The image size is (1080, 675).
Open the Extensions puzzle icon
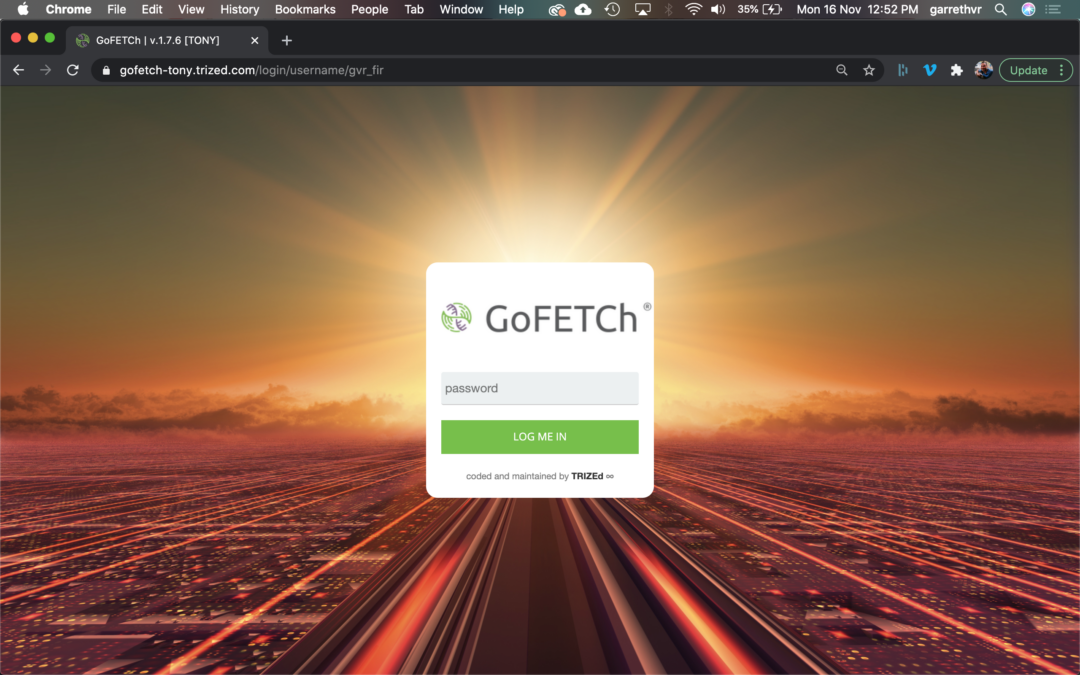957,70
